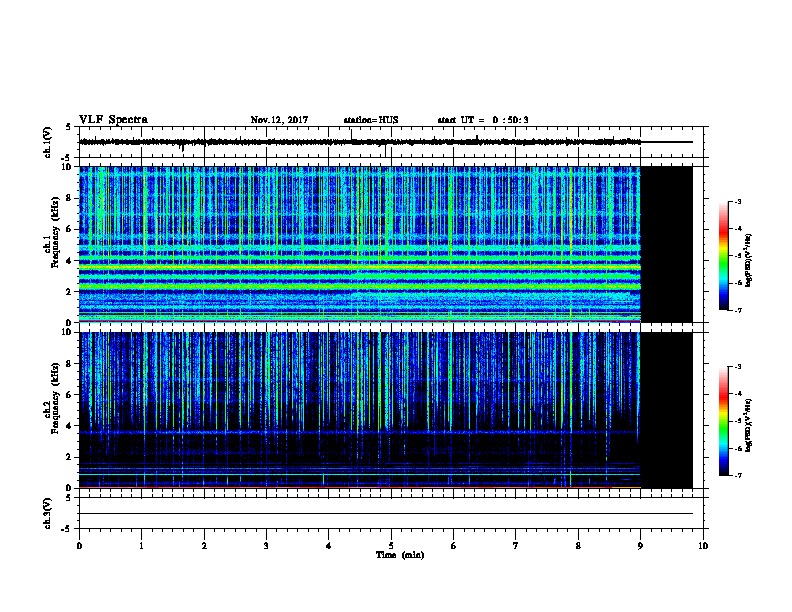Click the black data-gap region in ch.2 spectrogram
The width and height of the screenshot is (792, 612).
pos(667,410)
